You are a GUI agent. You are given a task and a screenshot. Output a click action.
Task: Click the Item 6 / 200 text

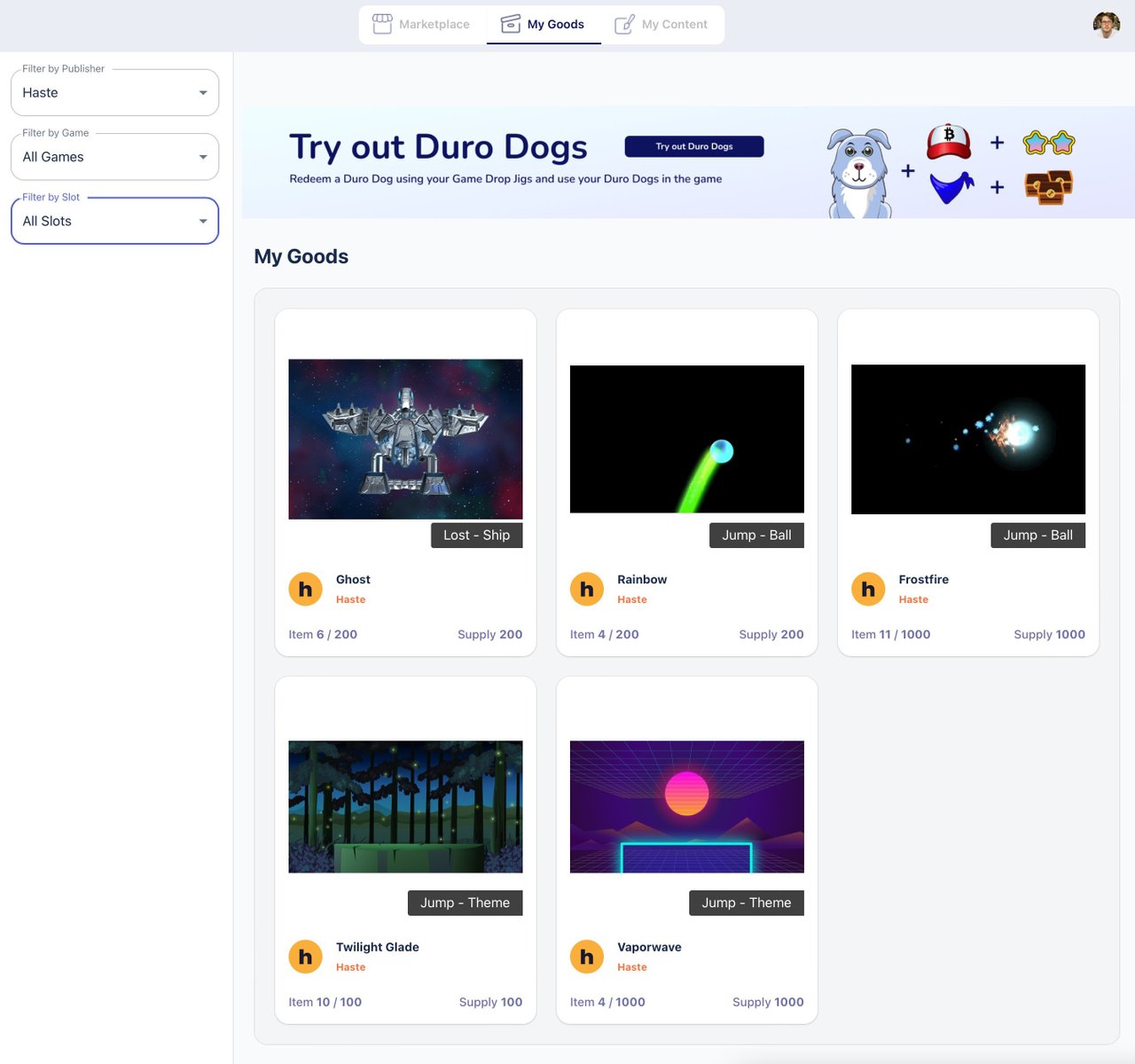click(x=323, y=634)
